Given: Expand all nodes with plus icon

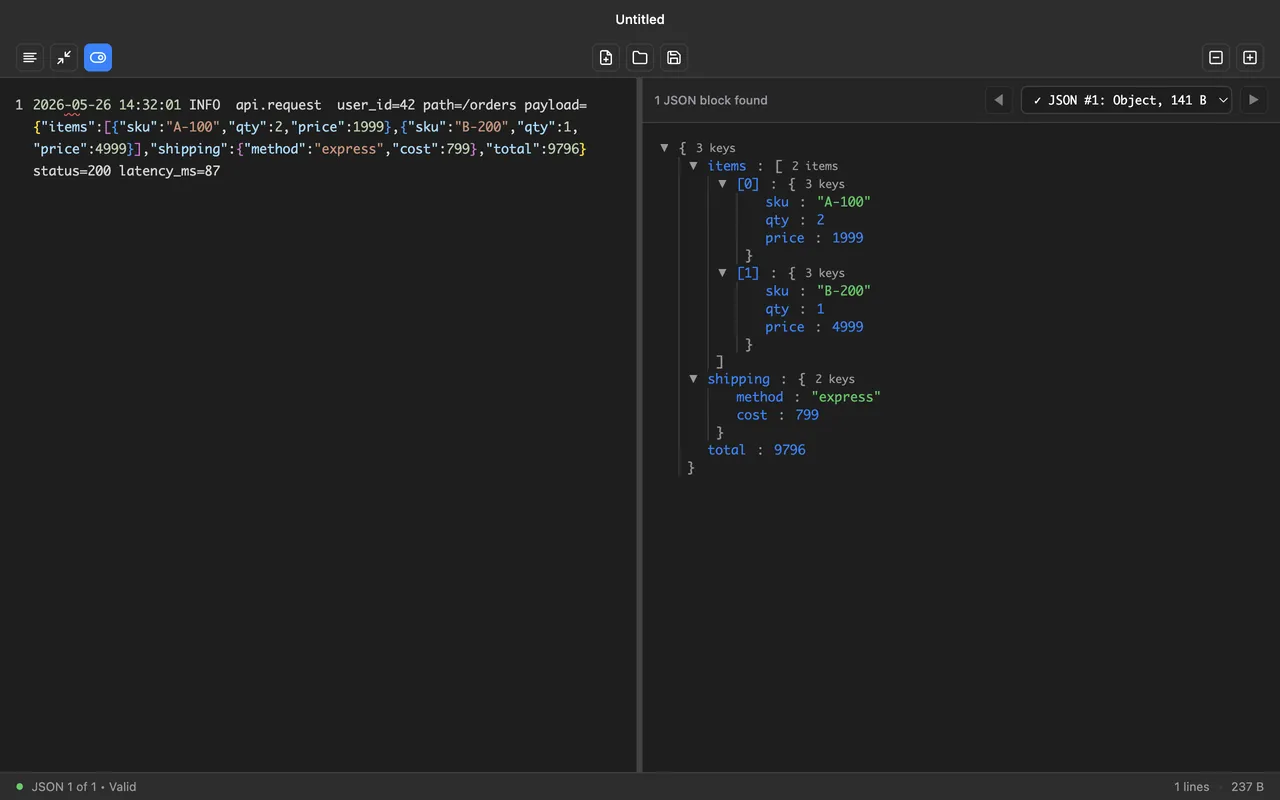Looking at the screenshot, I should click(x=1250, y=58).
